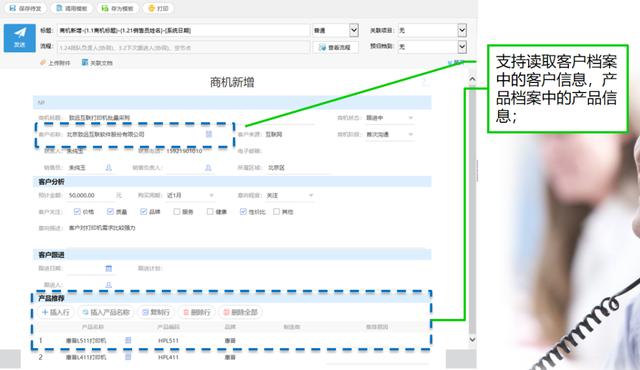
Task: Click the 标题 title input field
Action: click(x=183, y=30)
